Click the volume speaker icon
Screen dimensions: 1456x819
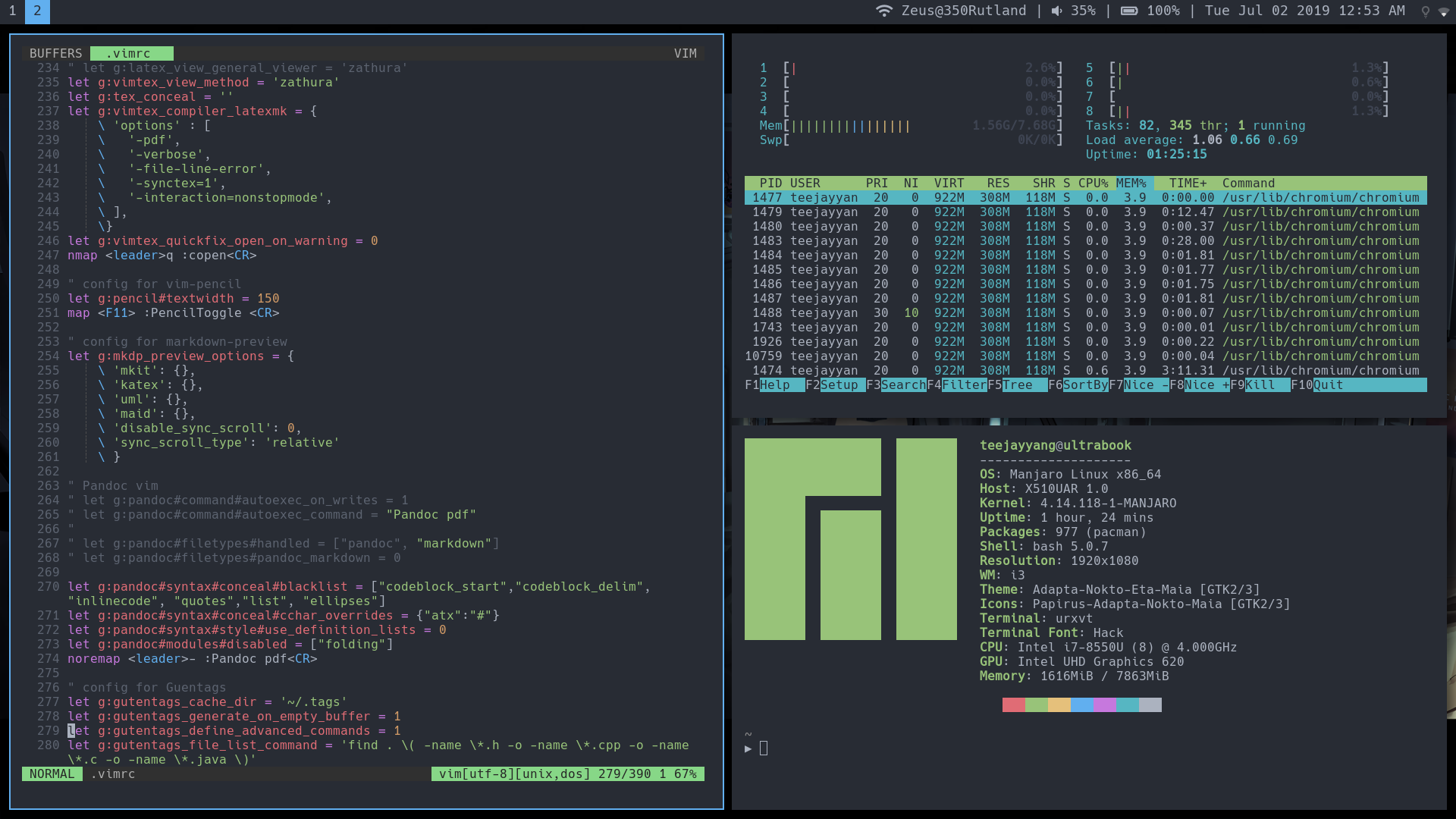(x=1056, y=11)
